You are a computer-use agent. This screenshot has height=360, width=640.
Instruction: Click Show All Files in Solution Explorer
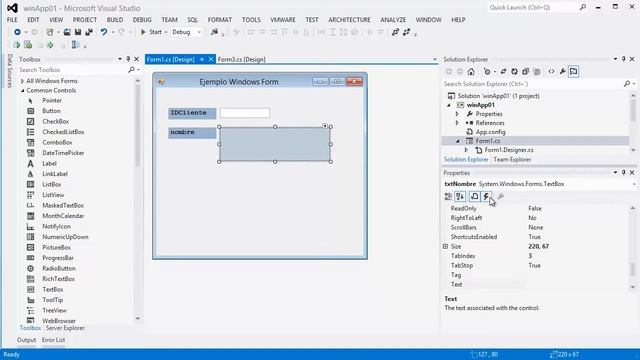537,71
